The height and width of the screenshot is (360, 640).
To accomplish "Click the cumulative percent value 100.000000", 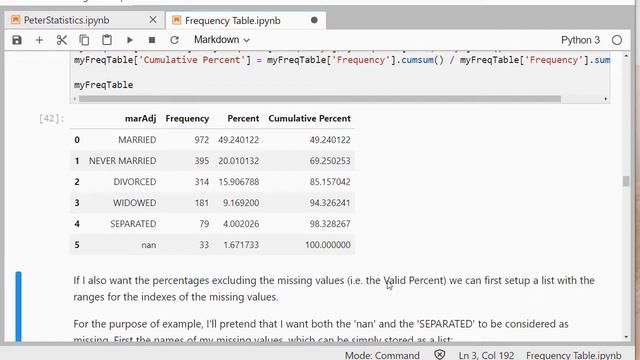I will [328, 245].
